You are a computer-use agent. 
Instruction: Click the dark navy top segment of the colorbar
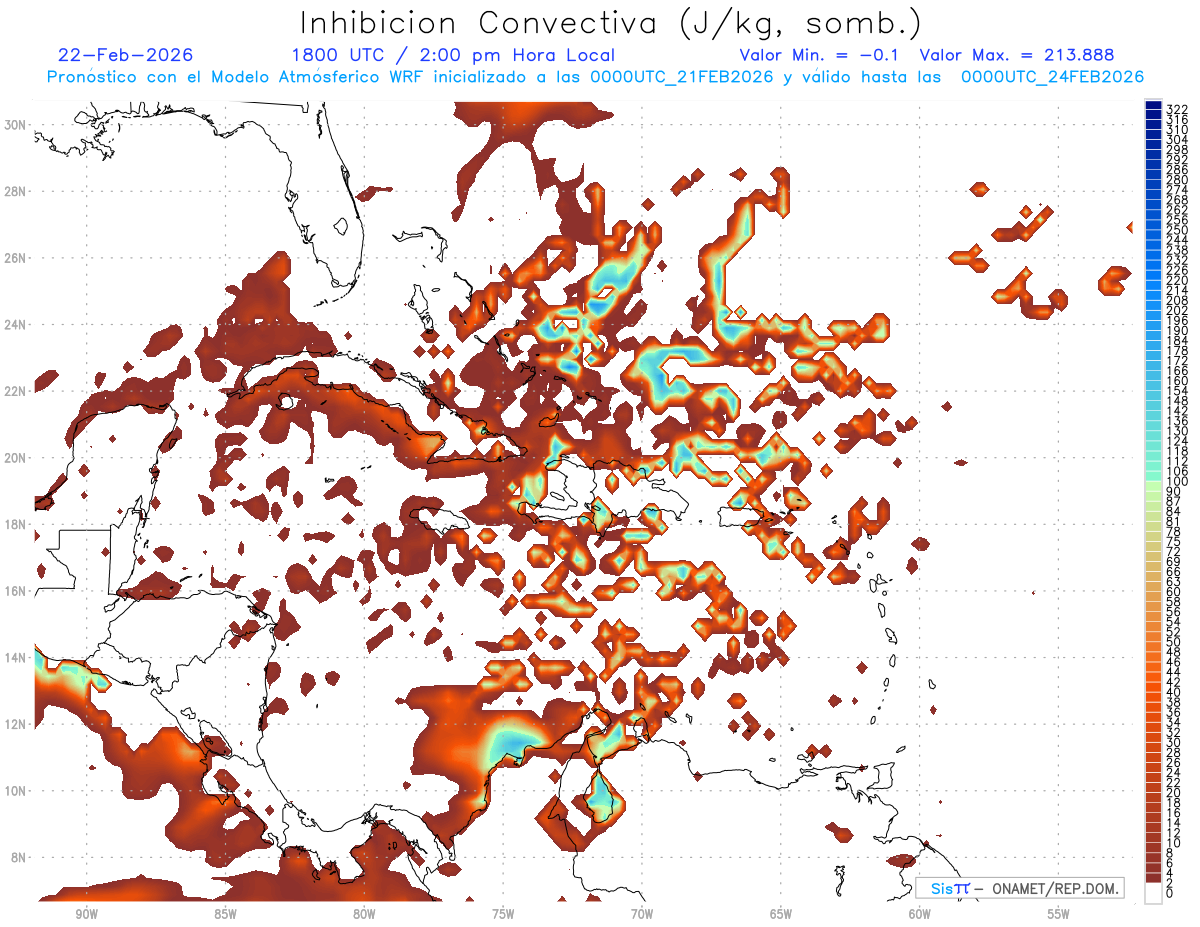click(1153, 106)
